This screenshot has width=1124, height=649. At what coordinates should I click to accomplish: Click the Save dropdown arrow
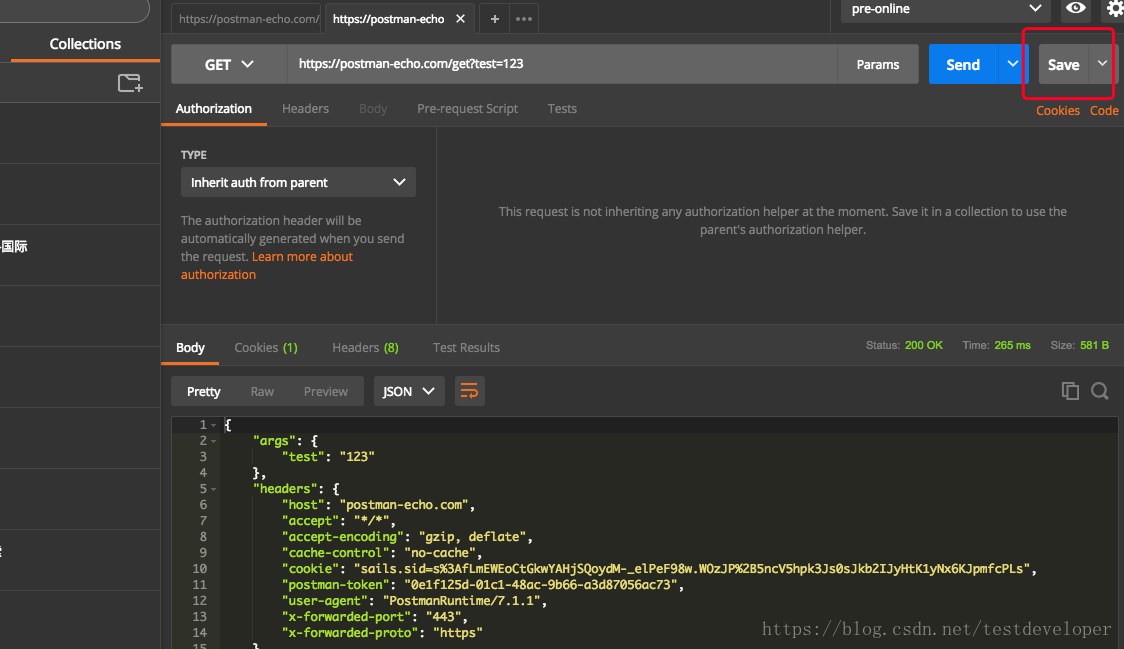point(1102,64)
